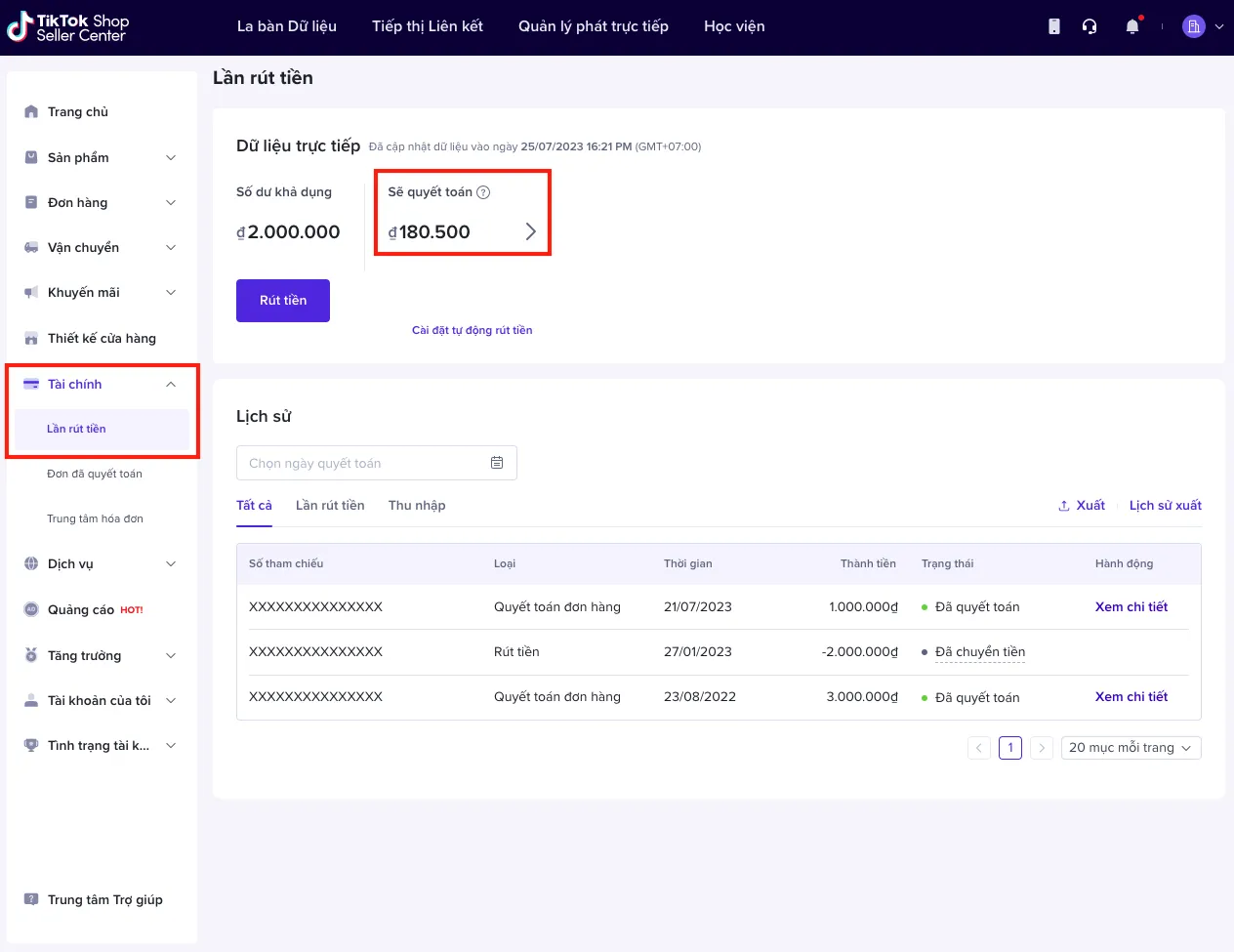Image resolution: width=1234 pixels, height=952 pixels.
Task: Expand the account menu arrow beside avatar
Action: coord(1219,27)
